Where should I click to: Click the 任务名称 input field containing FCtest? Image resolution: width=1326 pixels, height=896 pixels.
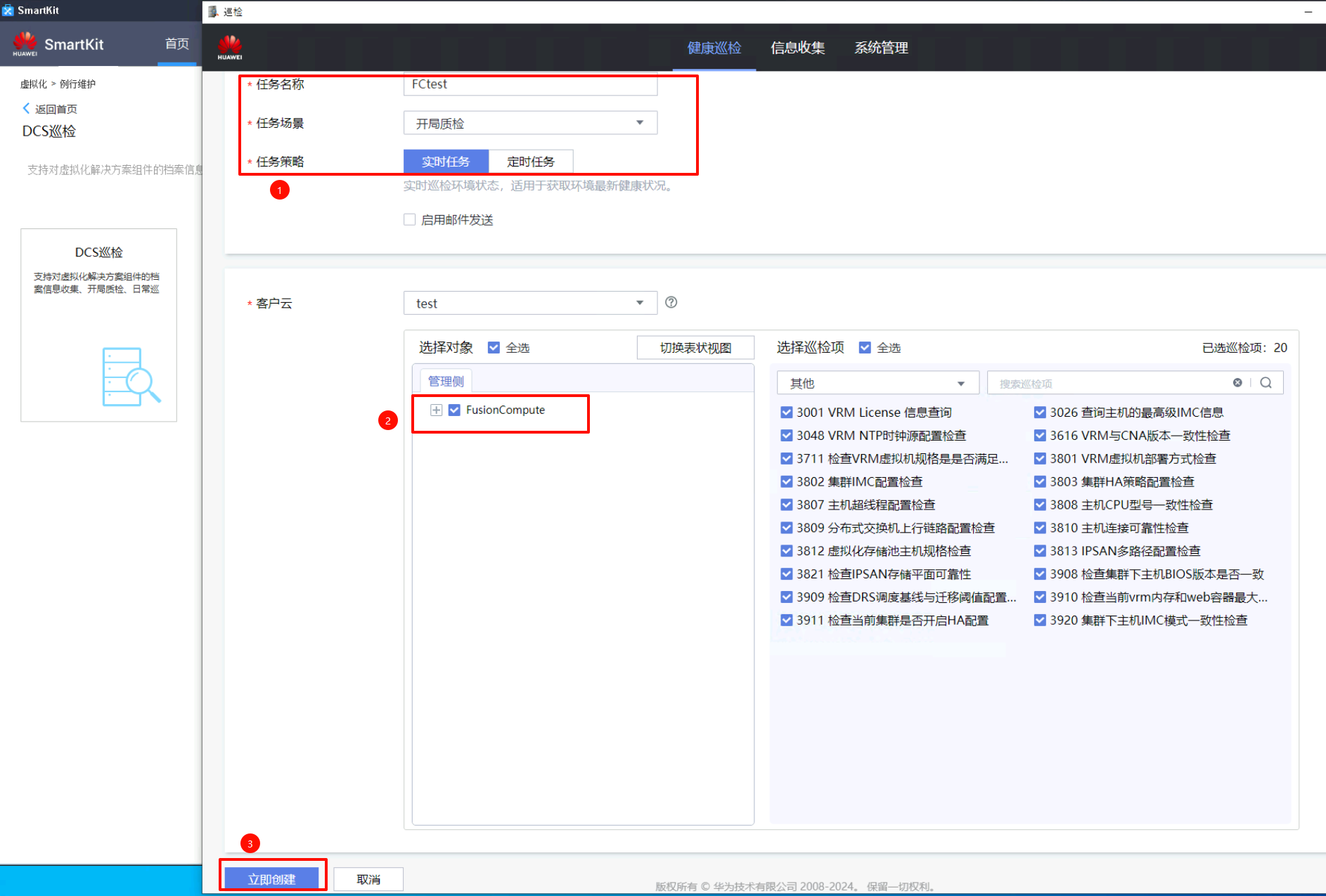pos(530,84)
